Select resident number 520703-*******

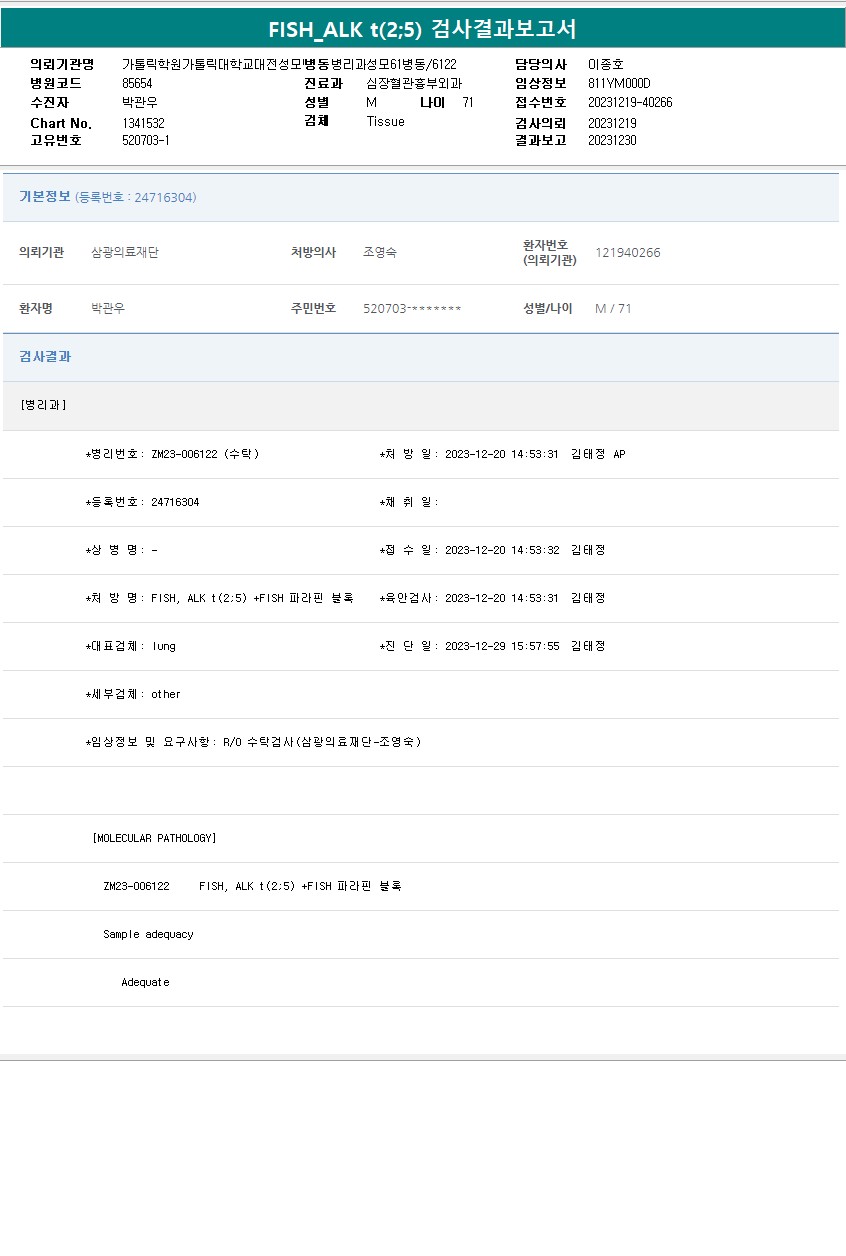[412, 309]
